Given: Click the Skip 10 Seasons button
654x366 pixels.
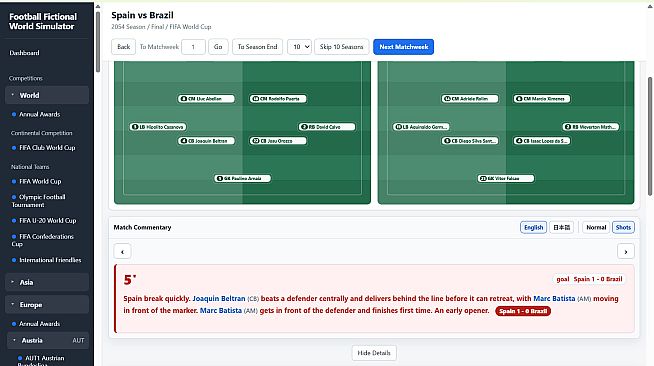Looking at the screenshot, I should 342,47.
